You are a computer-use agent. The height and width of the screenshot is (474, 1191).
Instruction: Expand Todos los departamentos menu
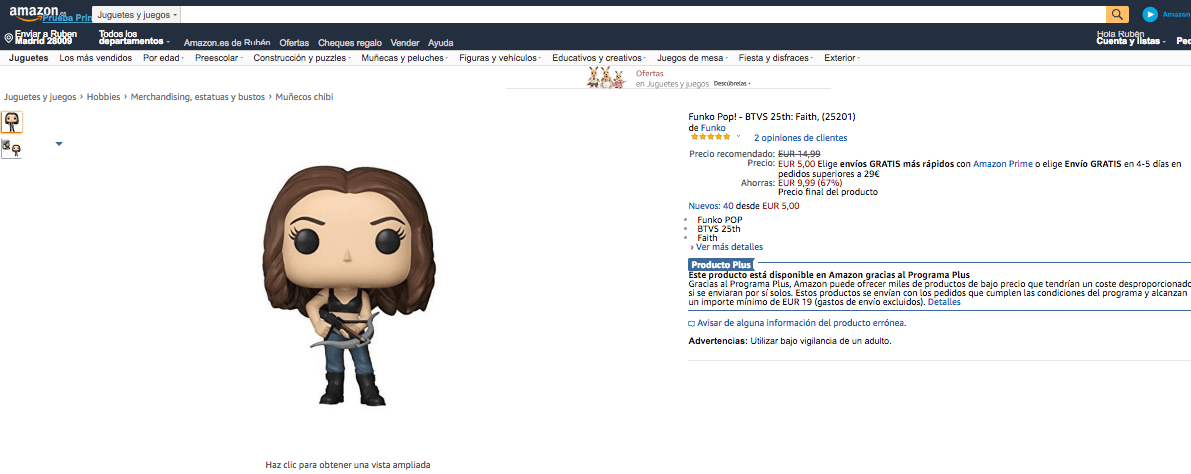point(134,38)
